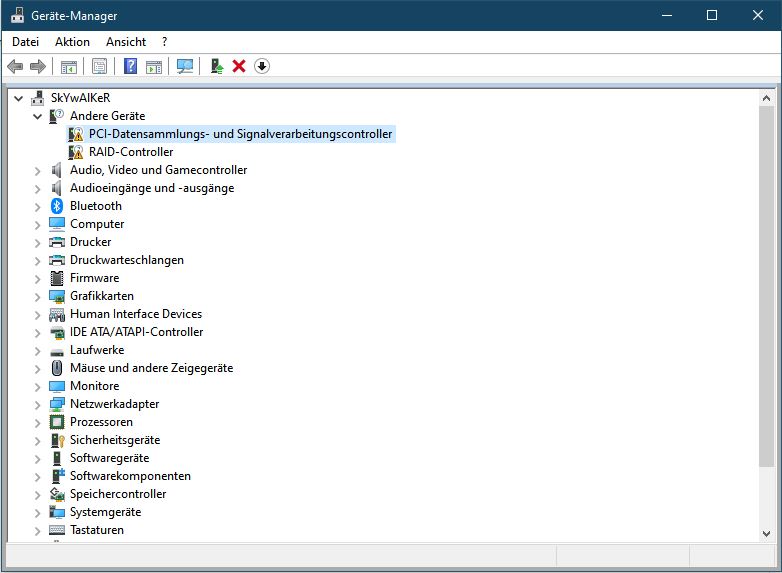Image resolution: width=782 pixels, height=573 pixels.
Task: Expand IDE ATA/ATAPI-Controller chevron
Action: (37, 332)
